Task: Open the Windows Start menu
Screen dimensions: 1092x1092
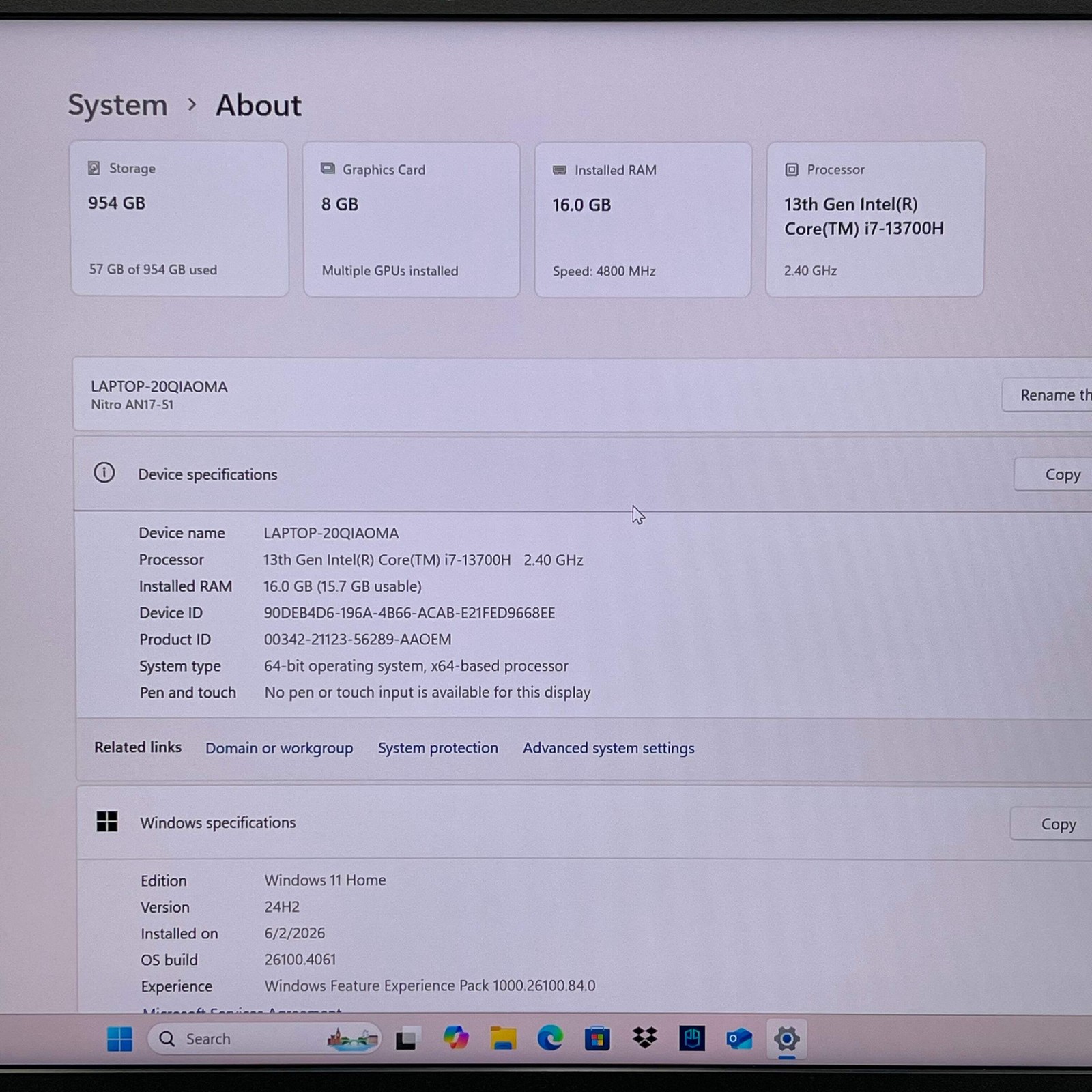Action: click(x=119, y=1039)
